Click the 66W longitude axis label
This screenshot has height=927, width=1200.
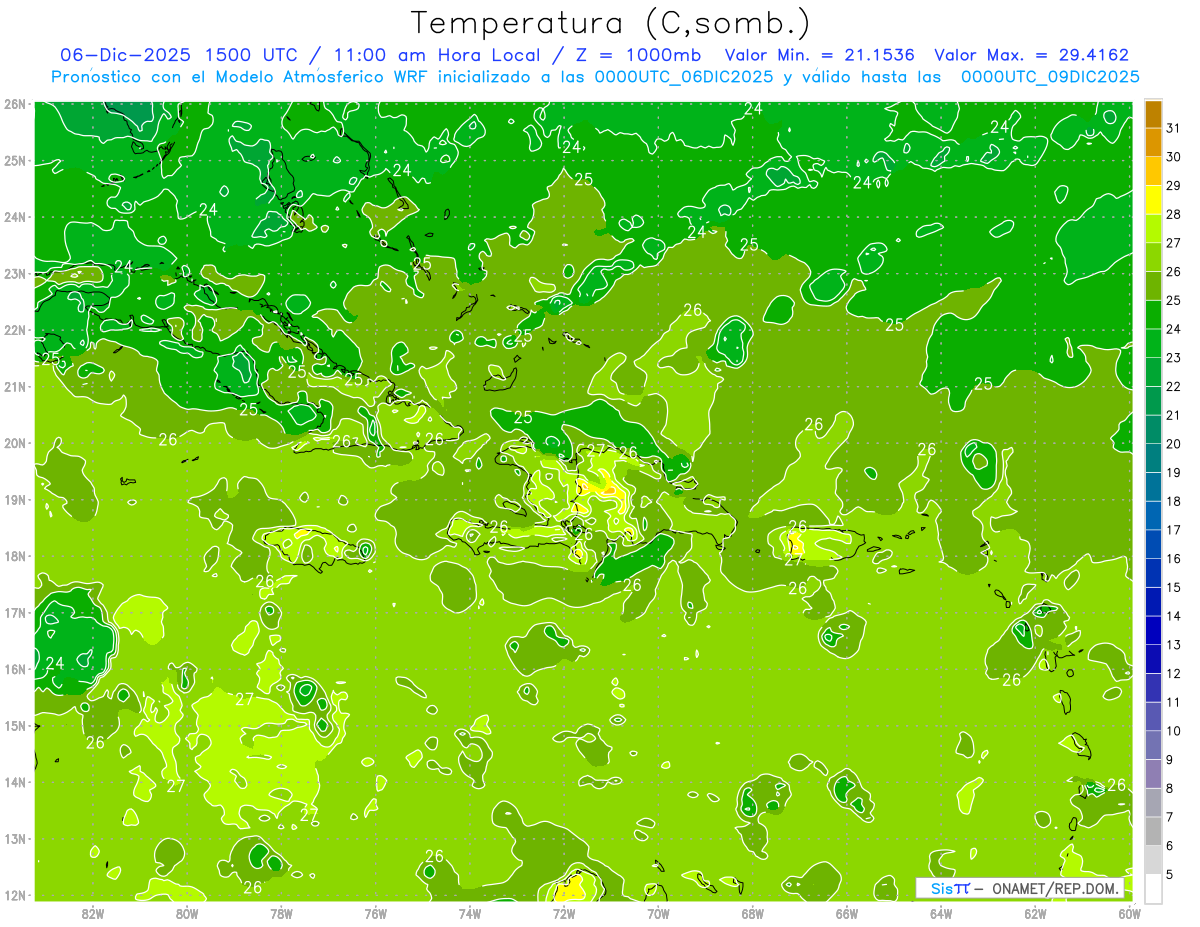(x=847, y=913)
